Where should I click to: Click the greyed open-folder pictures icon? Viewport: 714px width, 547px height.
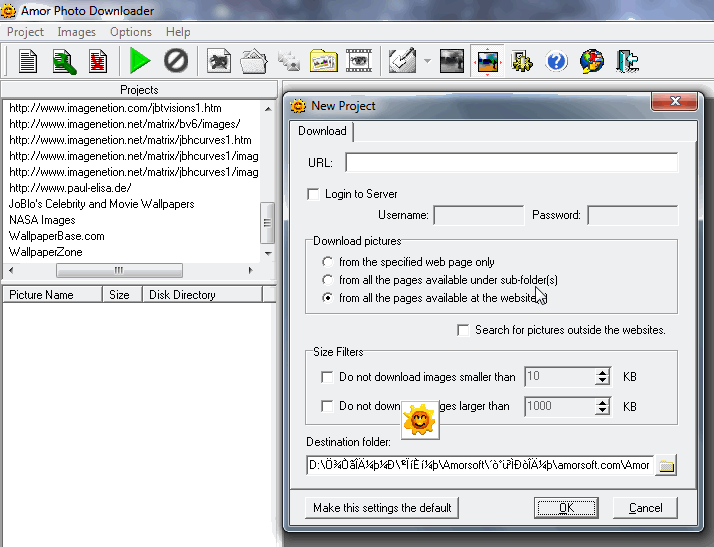point(254,61)
